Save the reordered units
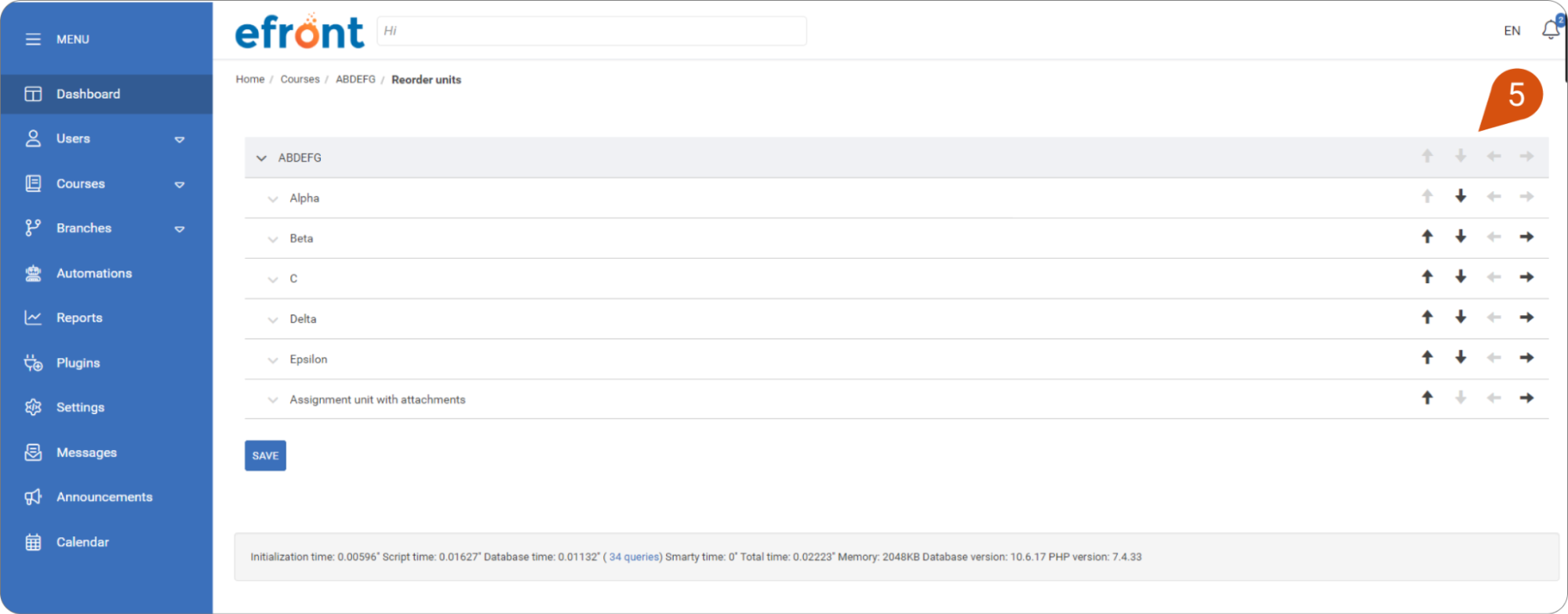This screenshot has width=1568, height=614. [x=265, y=456]
